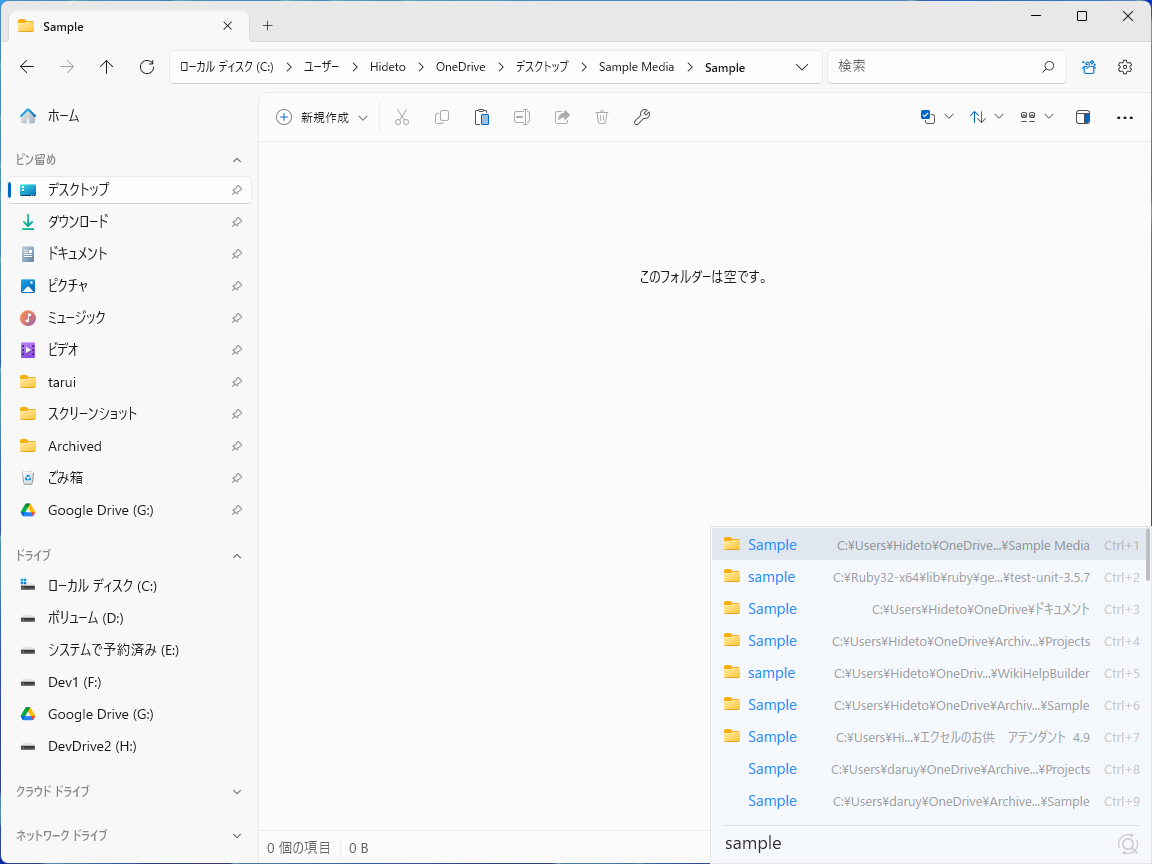The image size is (1152, 864).
Task: Open DevDrive2 (H:) drive
Action: pyautogui.click(x=129, y=746)
